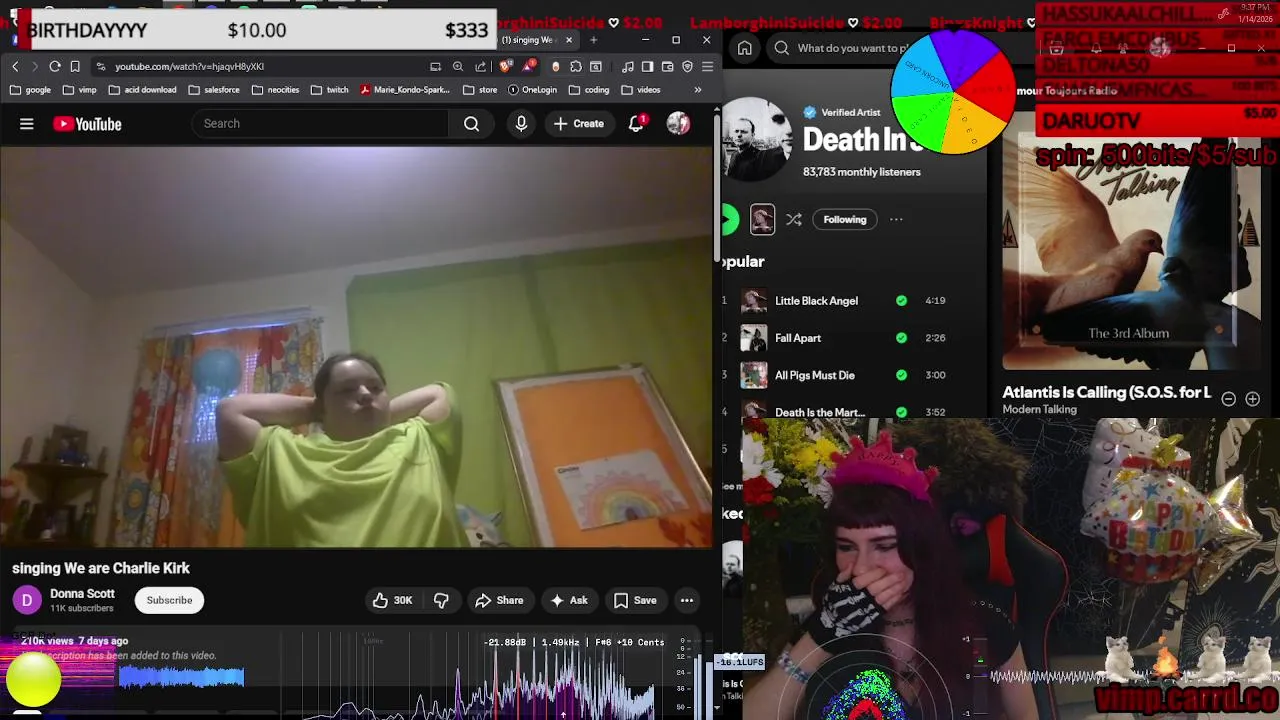This screenshot has width=1280, height=720.
Task: Open the Marie_Kondo-Spark PDF bookmark
Action: 405,90
